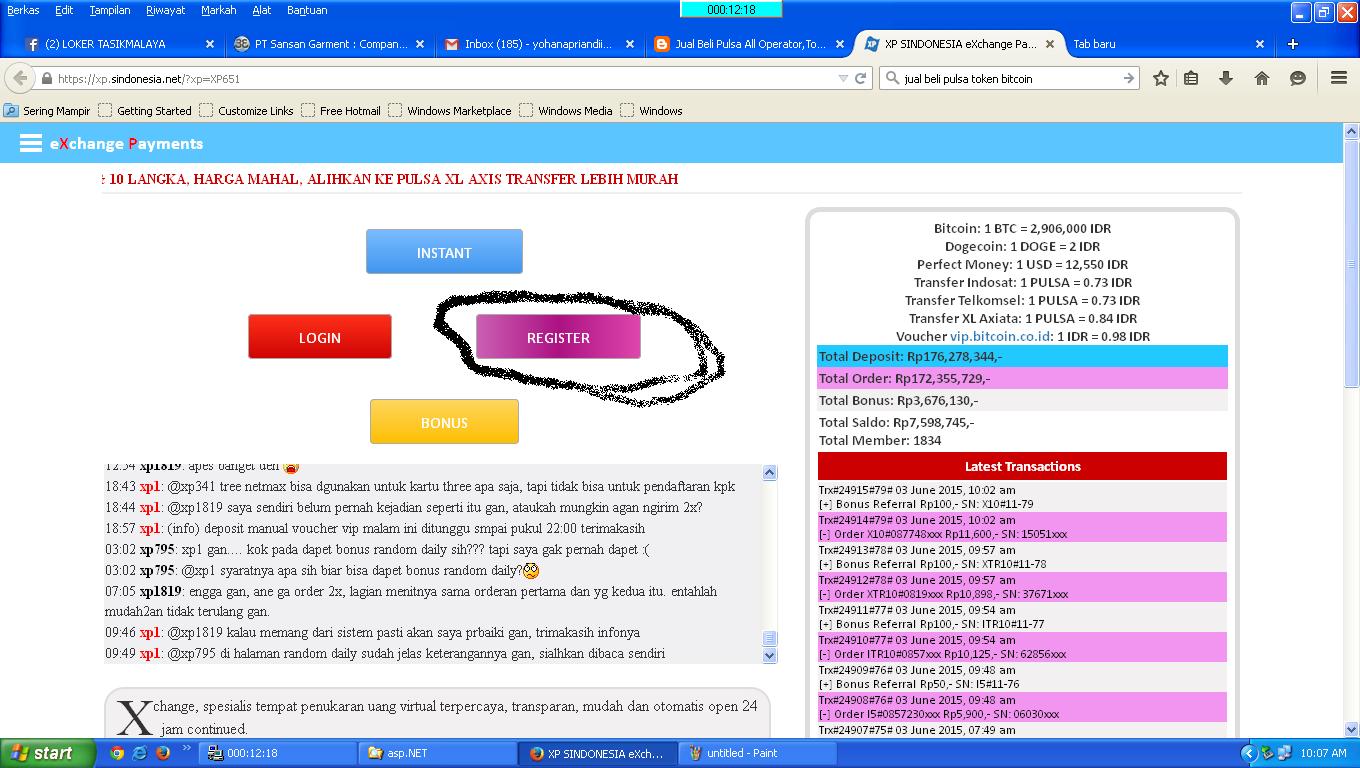Open the Windows Marketplace bookmark
This screenshot has width=1360, height=768.
(450, 111)
